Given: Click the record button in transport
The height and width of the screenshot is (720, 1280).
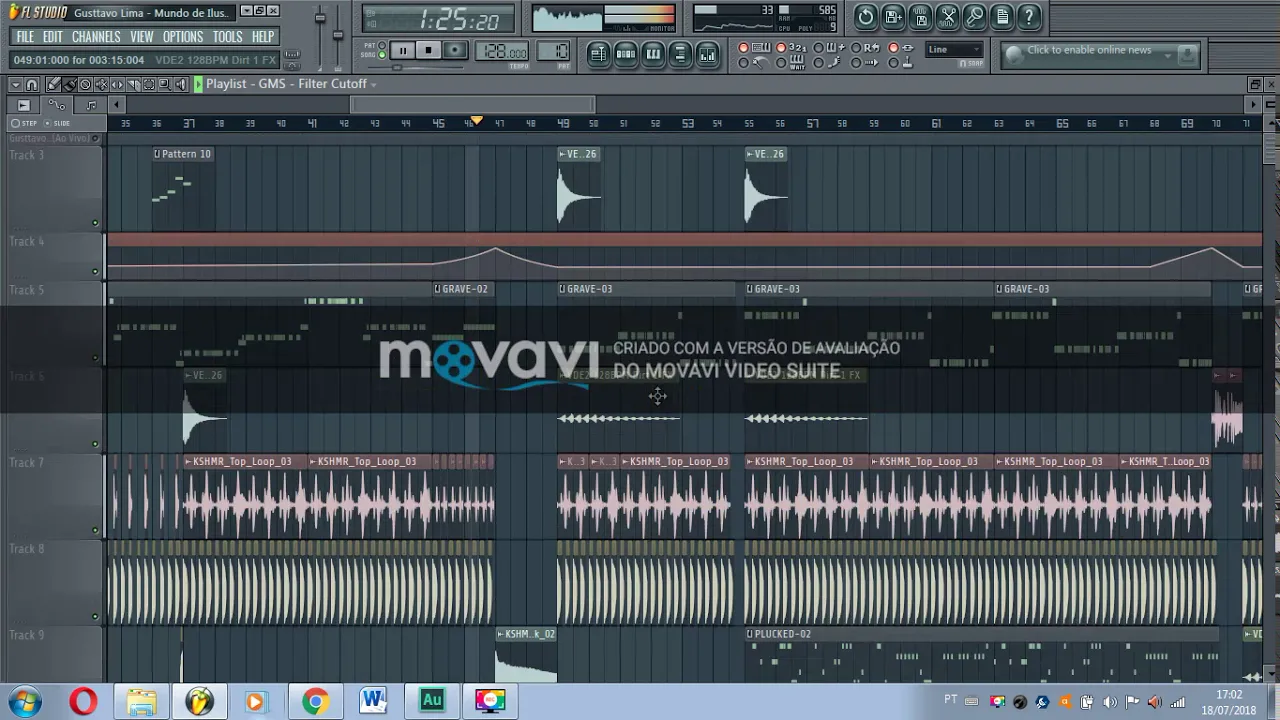Looking at the screenshot, I should pyautogui.click(x=455, y=50).
